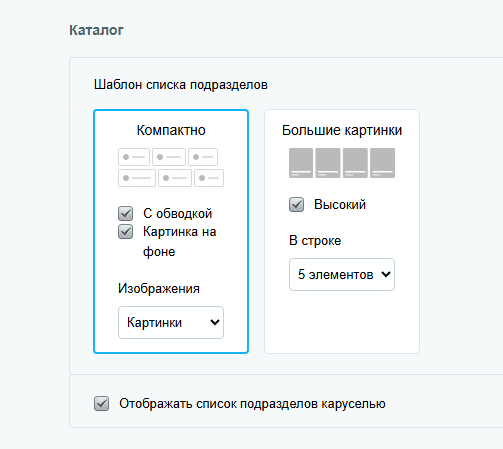
Task: Toggle the Картинка на фоне checkbox
Action: (126, 232)
